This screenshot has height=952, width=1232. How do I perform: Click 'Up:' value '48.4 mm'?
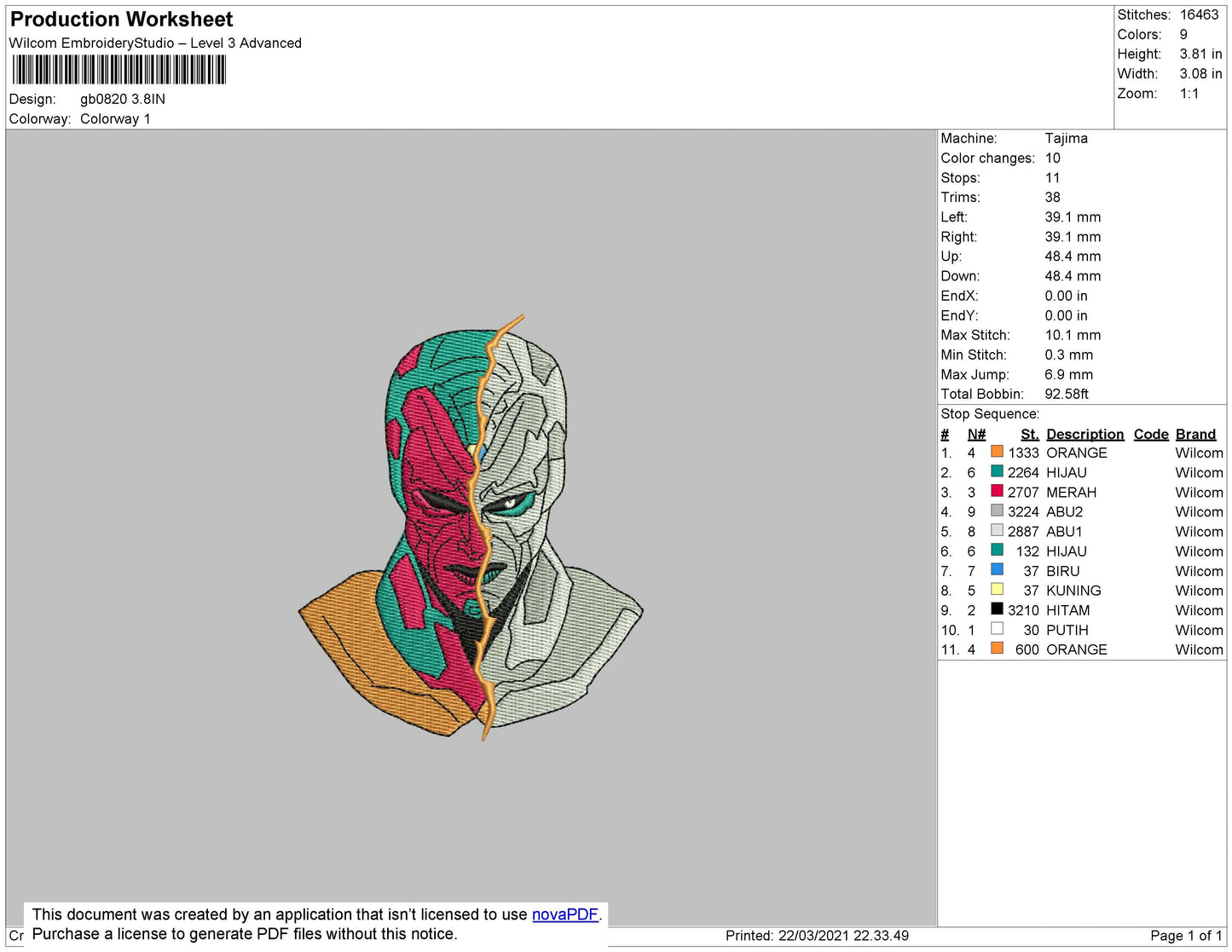(1073, 256)
